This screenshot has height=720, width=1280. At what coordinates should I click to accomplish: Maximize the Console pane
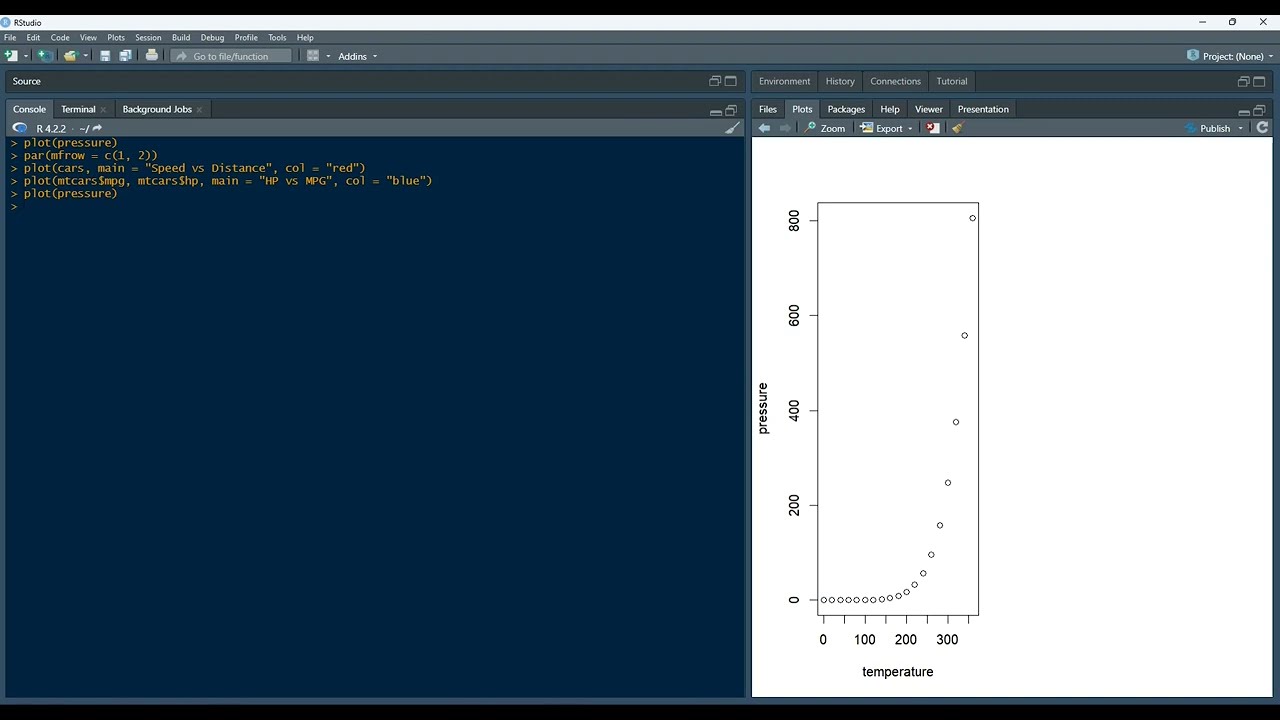point(731,110)
